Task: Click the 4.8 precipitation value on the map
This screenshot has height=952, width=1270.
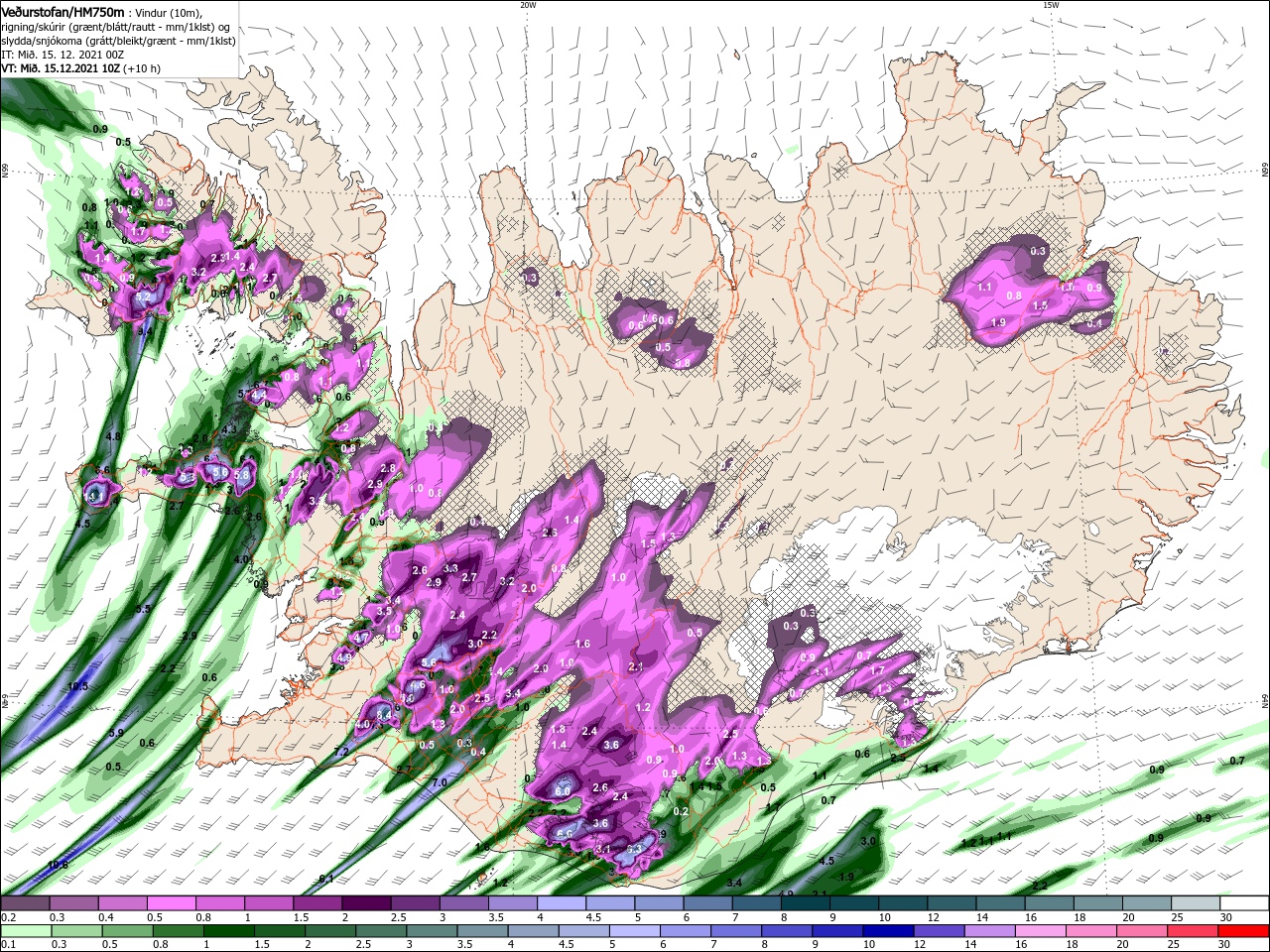Action: click(x=113, y=436)
